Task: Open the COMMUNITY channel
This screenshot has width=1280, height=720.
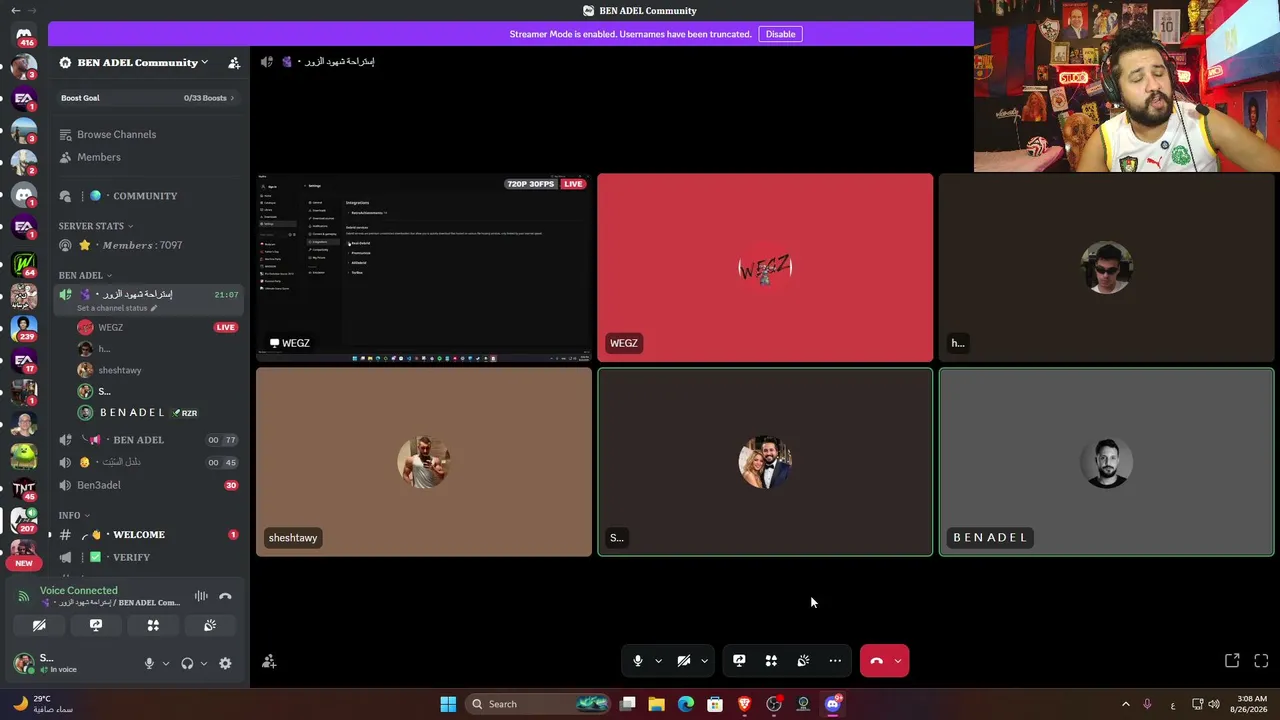Action: [x=148, y=196]
